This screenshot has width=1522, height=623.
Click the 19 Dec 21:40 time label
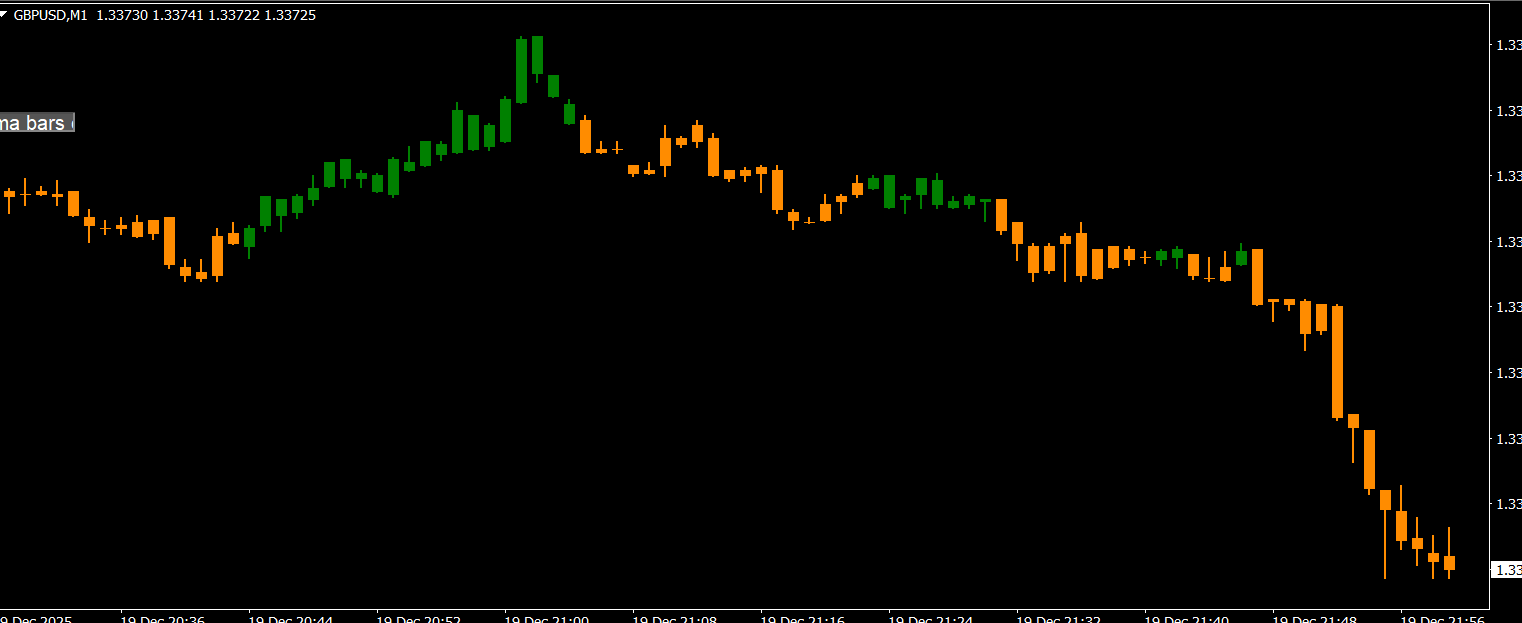pos(1187,619)
